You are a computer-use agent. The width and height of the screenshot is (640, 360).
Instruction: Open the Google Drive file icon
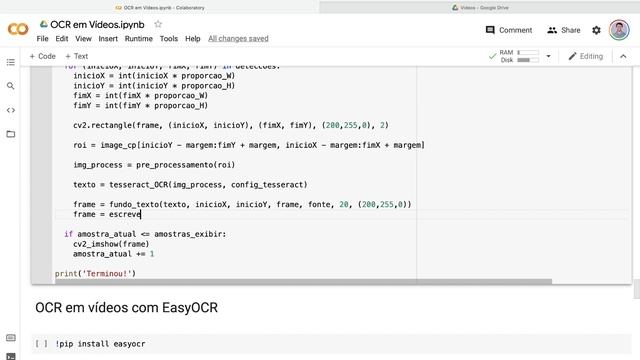point(43,24)
